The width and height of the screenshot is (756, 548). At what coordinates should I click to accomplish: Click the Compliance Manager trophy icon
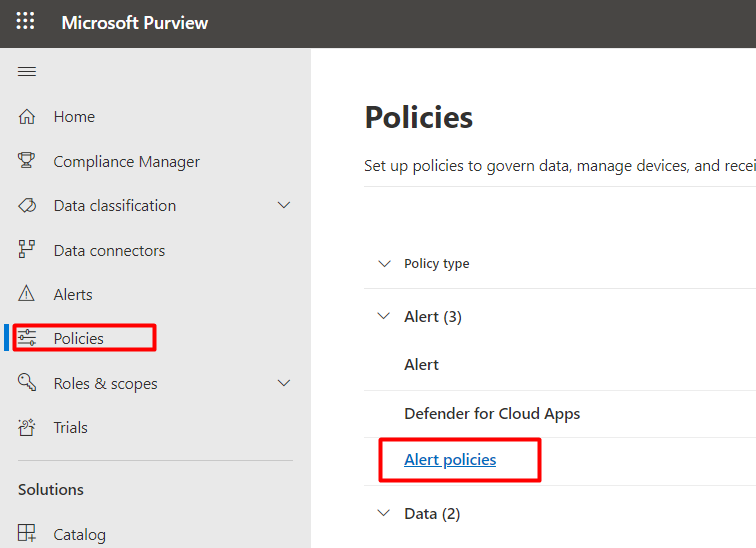27,161
